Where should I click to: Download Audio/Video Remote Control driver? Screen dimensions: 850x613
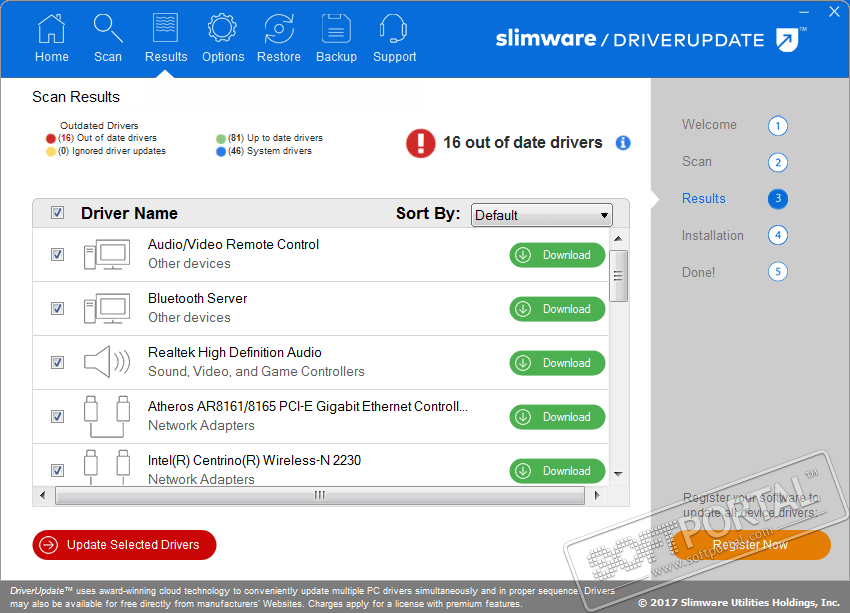pos(557,255)
